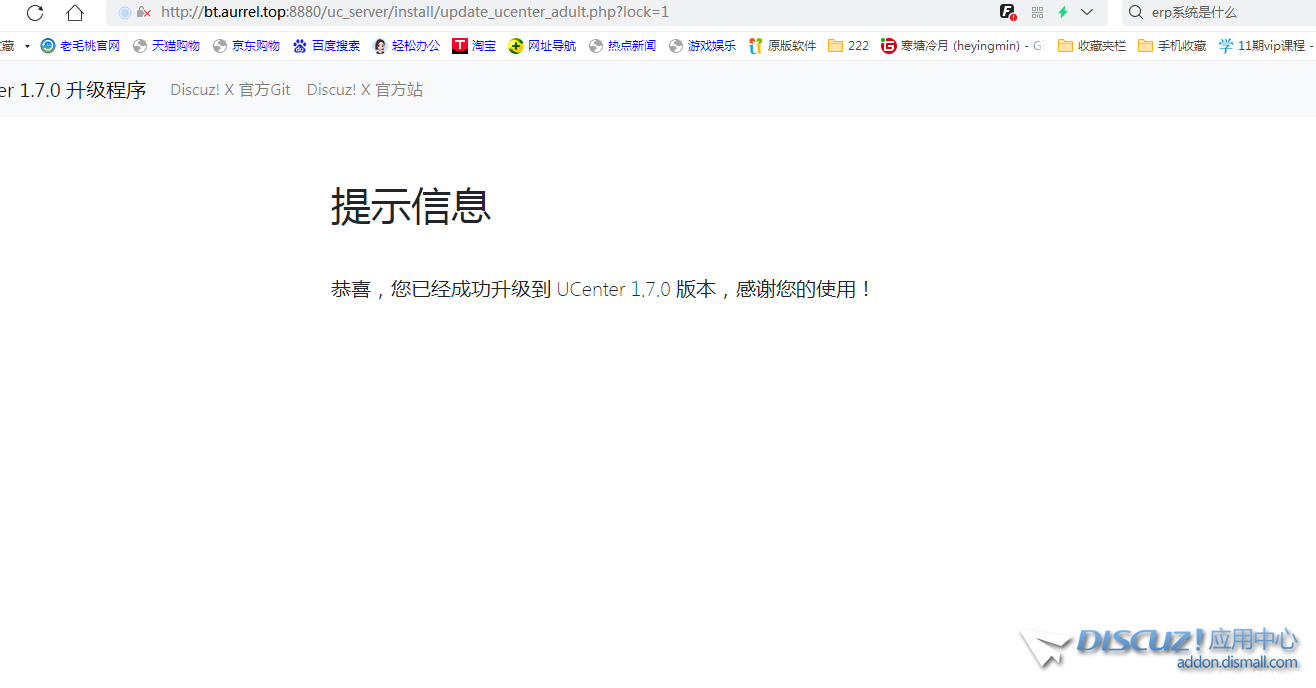Click the search magnifier icon
The width and height of the screenshot is (1316, 688).
(x=1136, y=12)
